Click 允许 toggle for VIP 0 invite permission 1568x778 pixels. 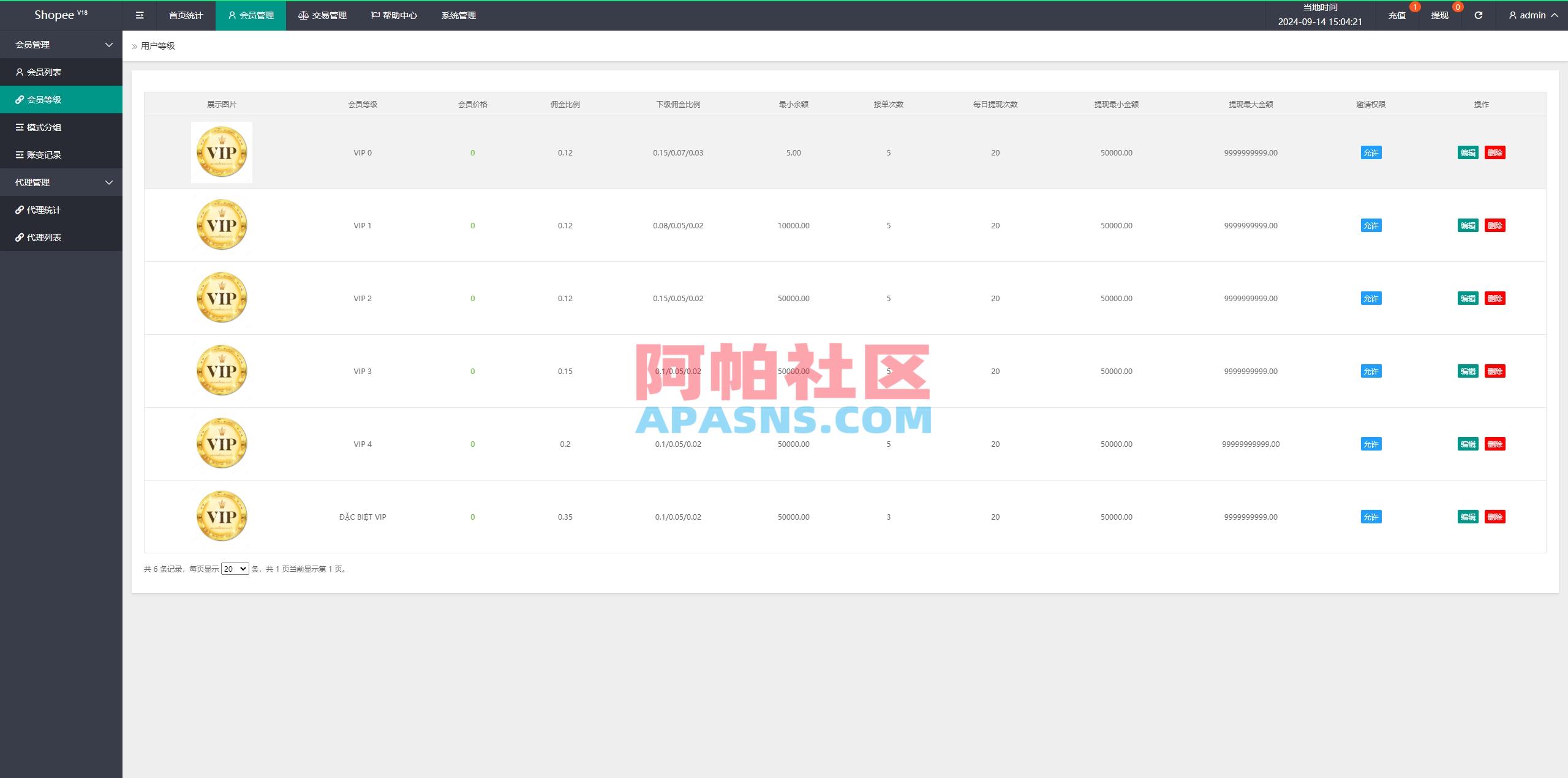[1370, 152]
